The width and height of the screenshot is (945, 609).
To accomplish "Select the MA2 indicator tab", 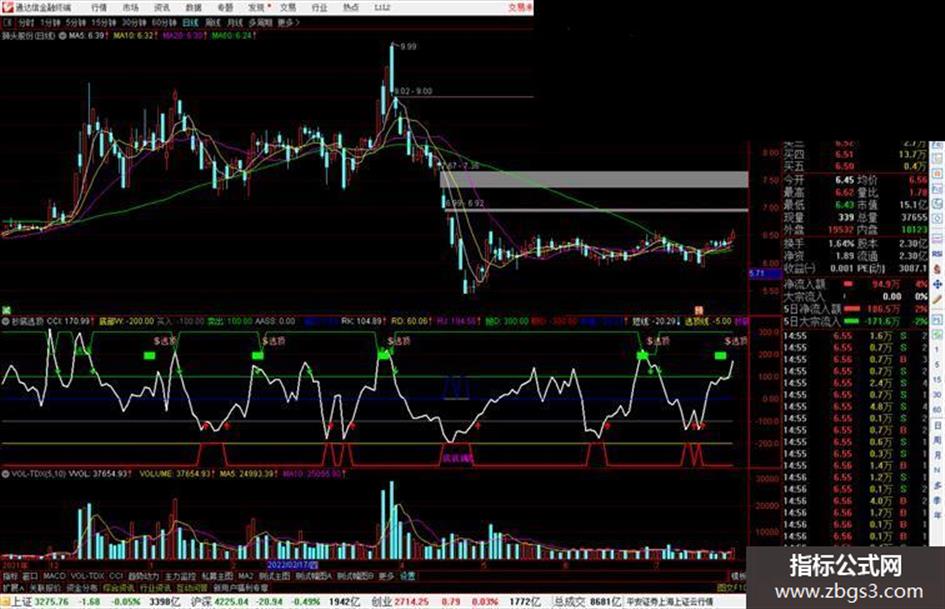I will (245, 576).
